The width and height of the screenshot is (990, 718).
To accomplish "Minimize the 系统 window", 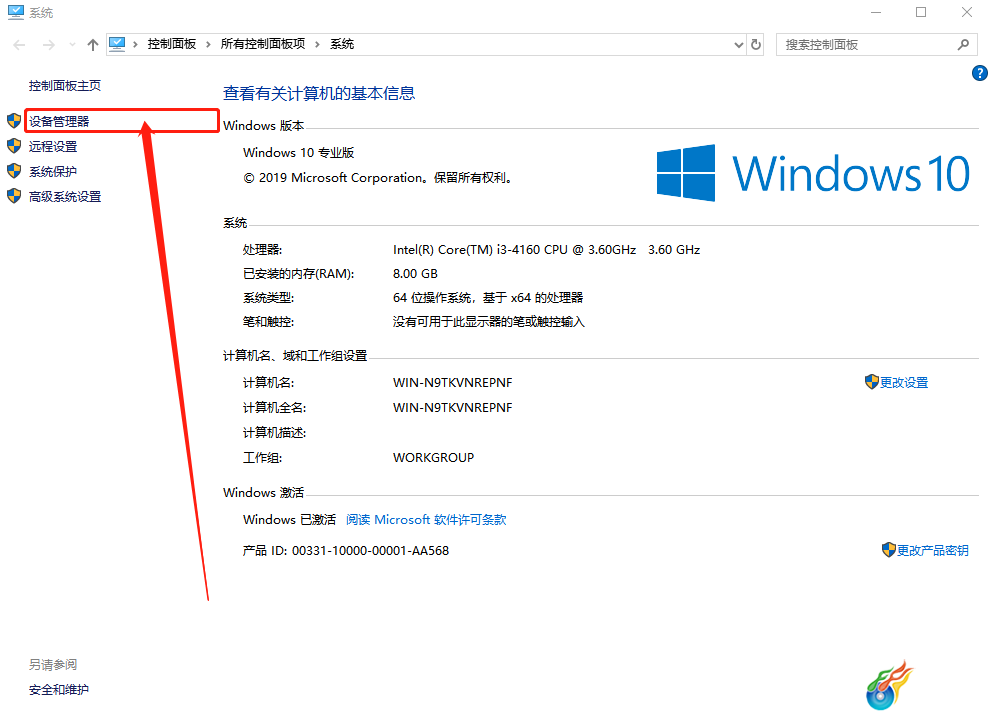I will point(876,13).
